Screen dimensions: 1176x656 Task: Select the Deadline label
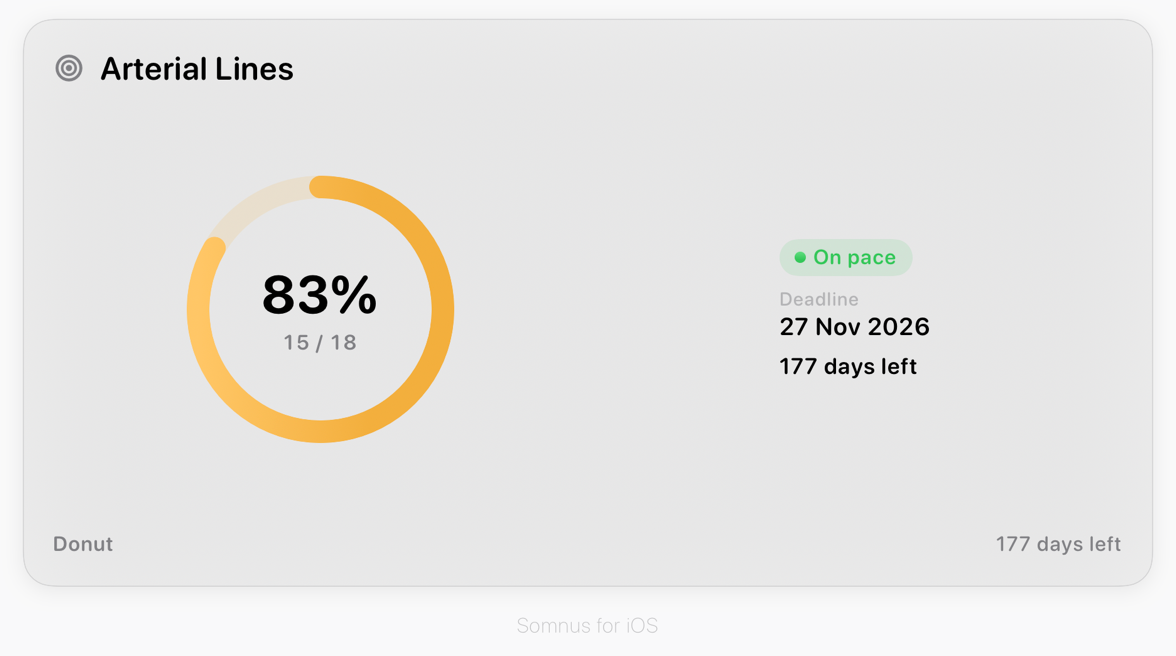coord(818,299)
